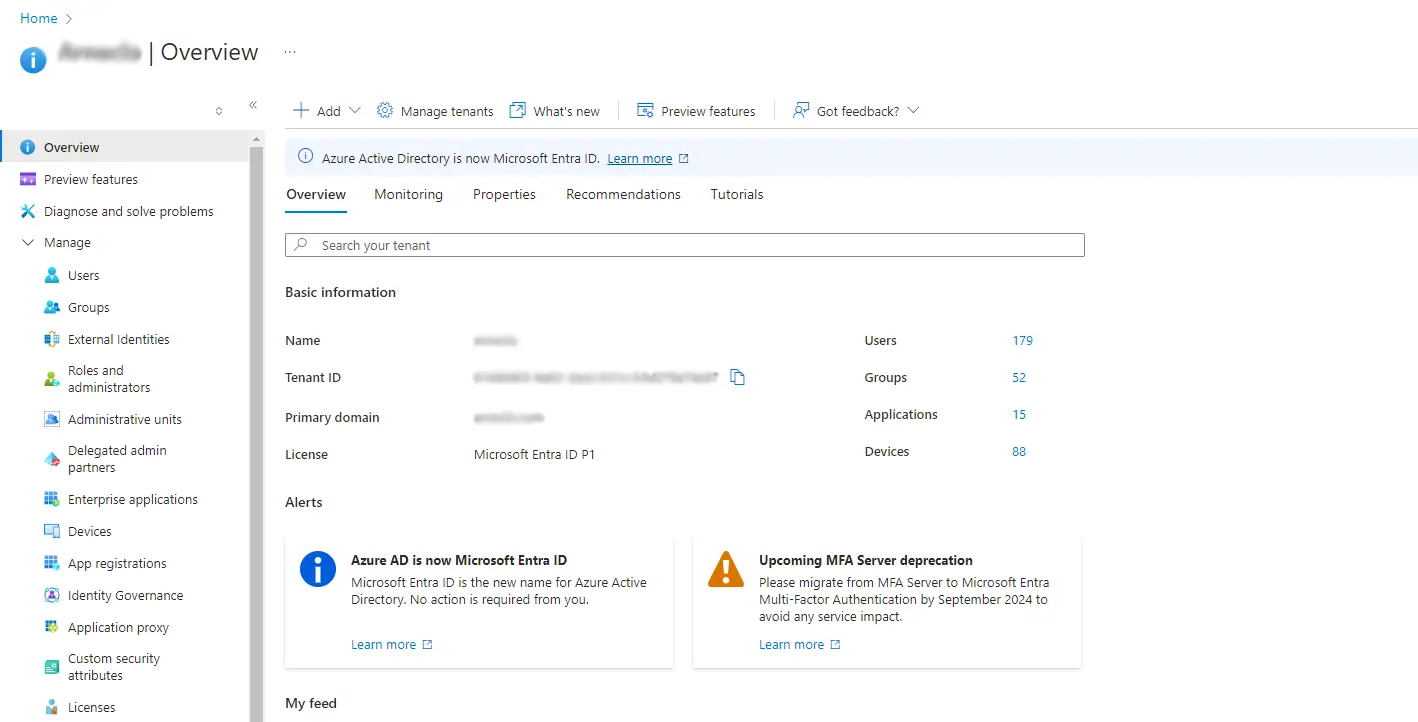Select the Properties tab
Screen dimensions: 1418x722
504,194
